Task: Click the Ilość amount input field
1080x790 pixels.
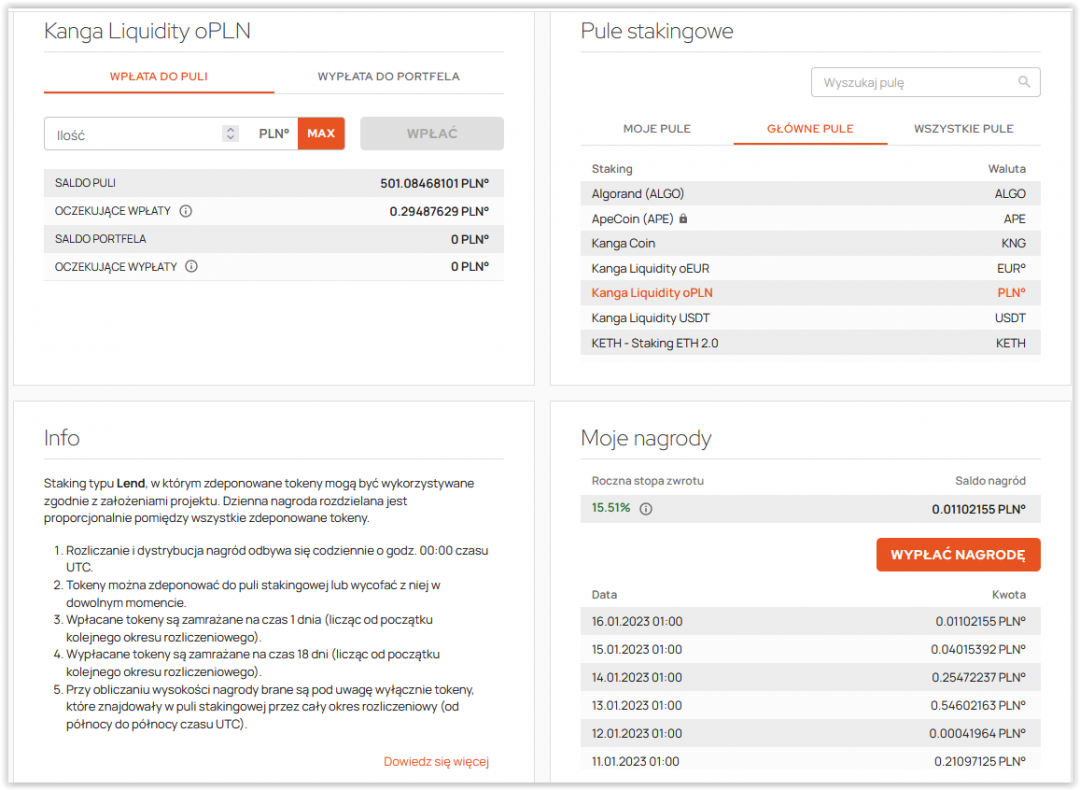Action: 135,134
